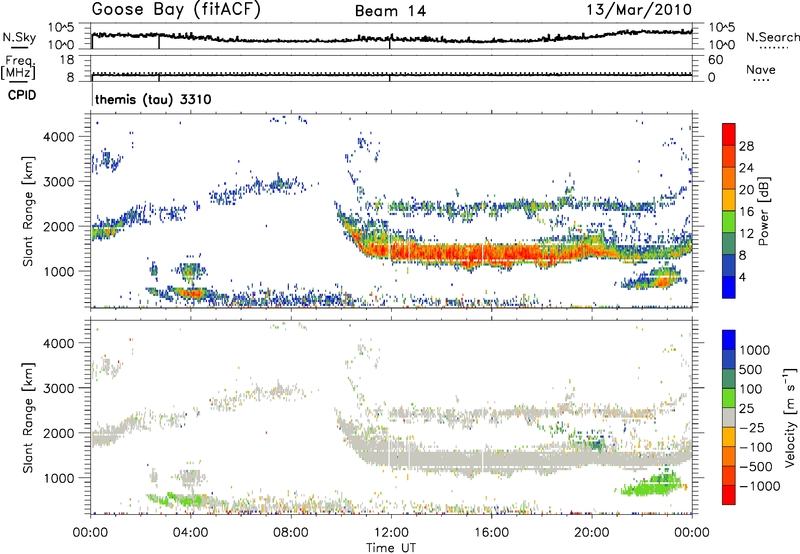
Task: Click the "Velocity [m s-1]" color bar title
Action: tap(790, 417)
